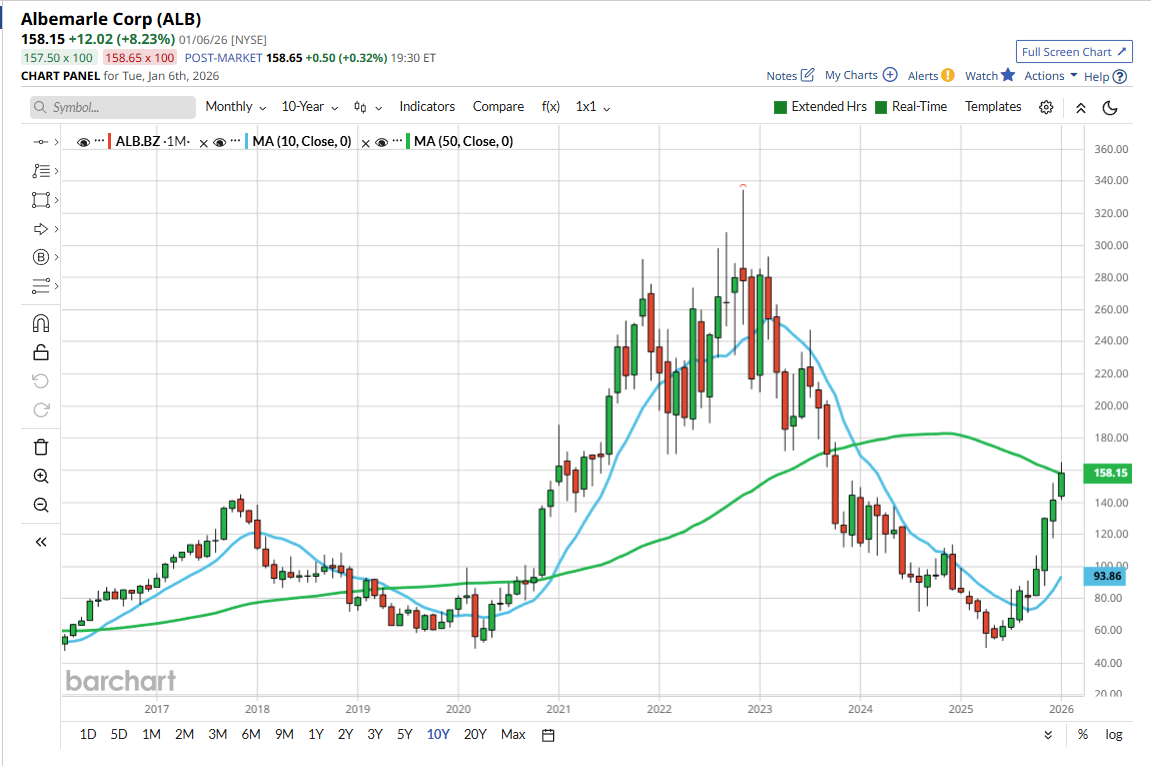Click the Full Screen Chart button
The width and height of the screenshot is (1151, 766).
coord(1074,52)
